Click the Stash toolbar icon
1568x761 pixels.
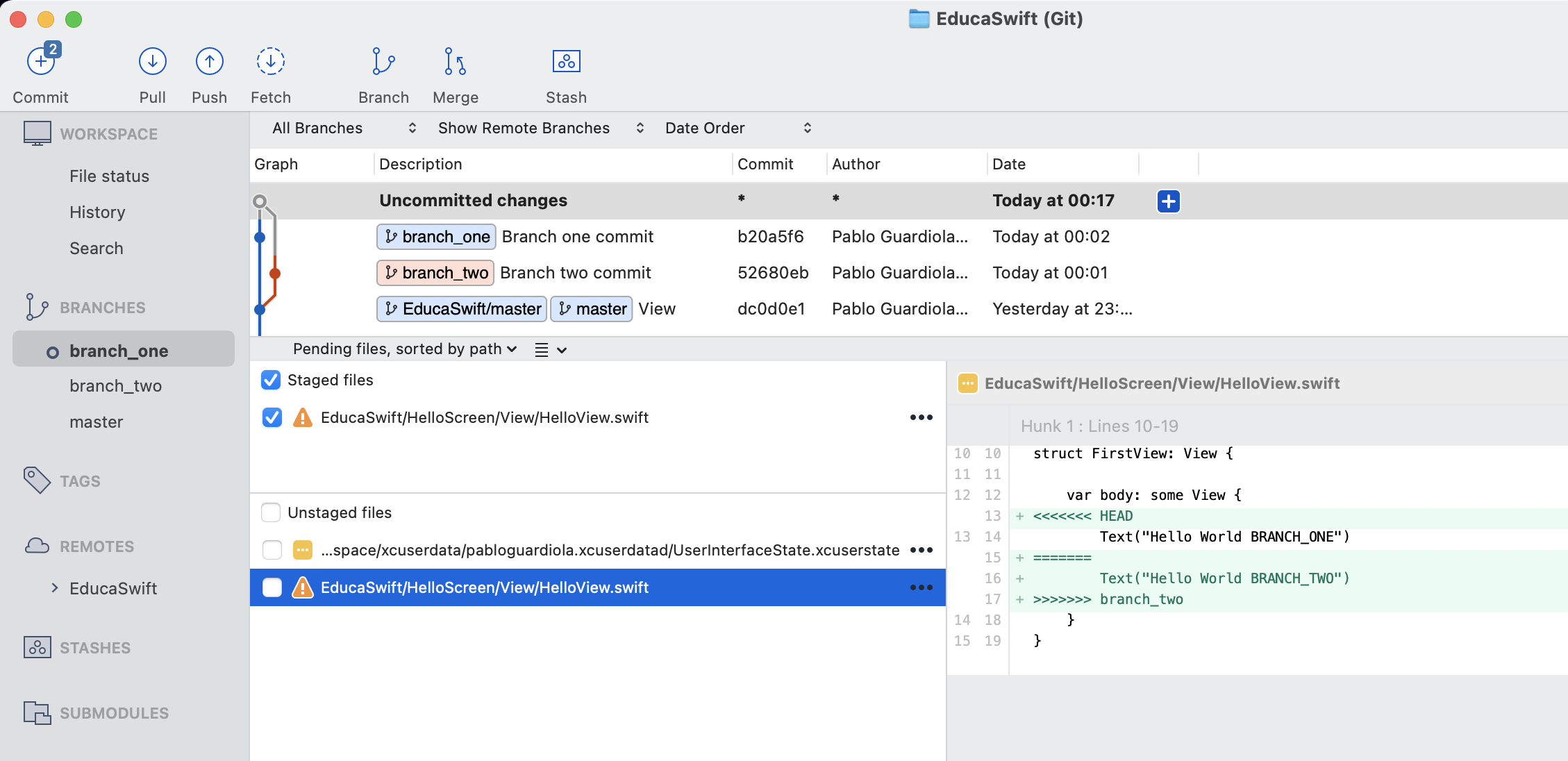[x=566, y=62]
